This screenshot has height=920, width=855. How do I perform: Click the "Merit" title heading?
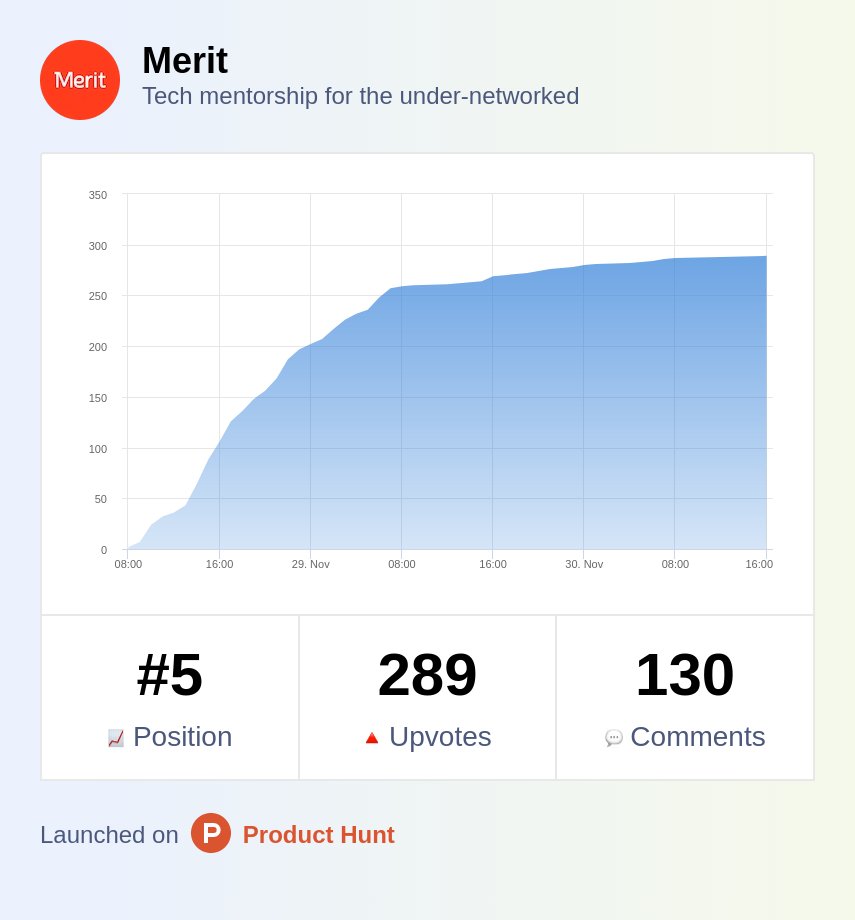[x=186, y=61]
